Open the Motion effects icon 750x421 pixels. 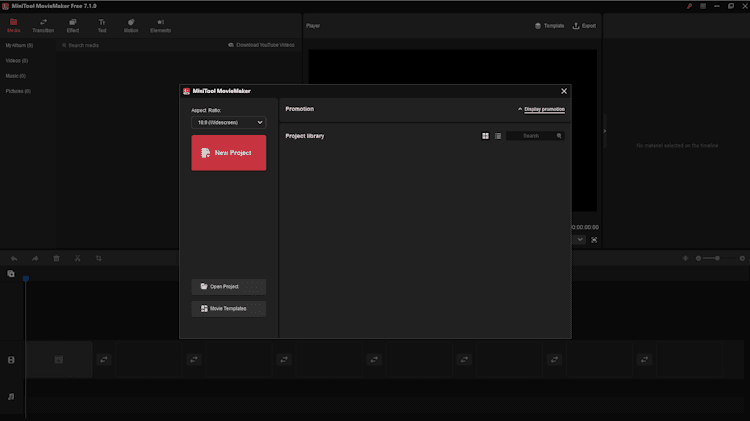coord(131,25)
